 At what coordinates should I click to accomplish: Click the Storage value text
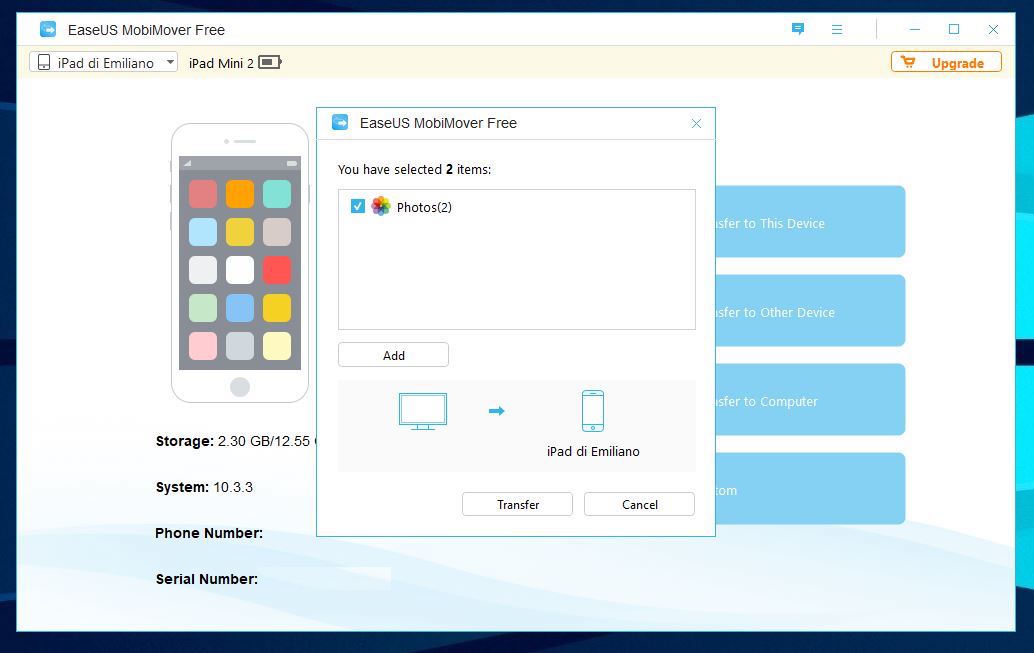click(266, 441)
